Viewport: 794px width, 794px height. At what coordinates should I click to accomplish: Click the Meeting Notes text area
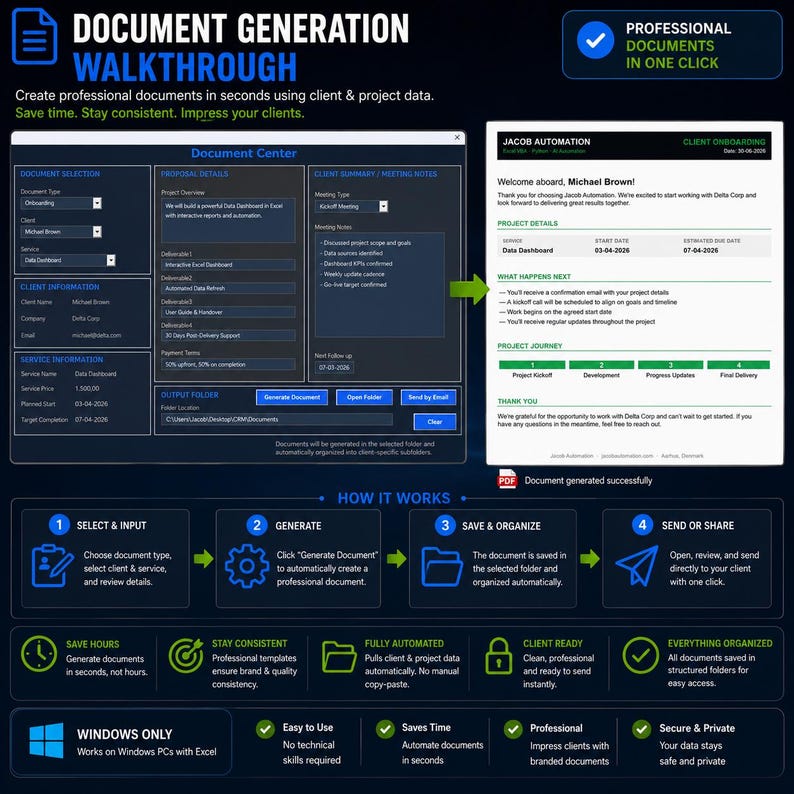point(380,285)
